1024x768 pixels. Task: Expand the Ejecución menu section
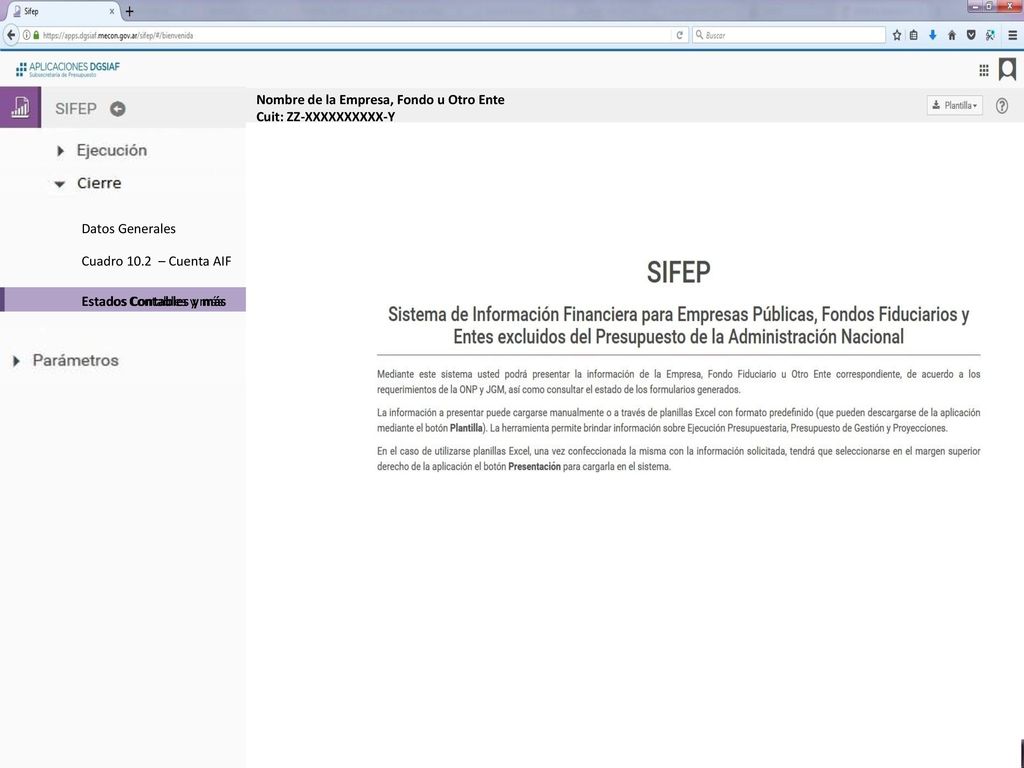click(x=103, y=150)
